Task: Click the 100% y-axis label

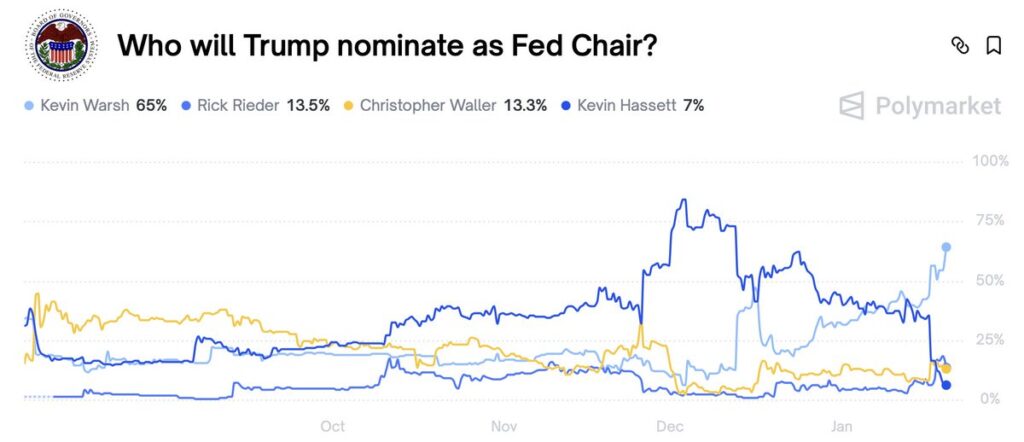Action: (x=990, y=161)
